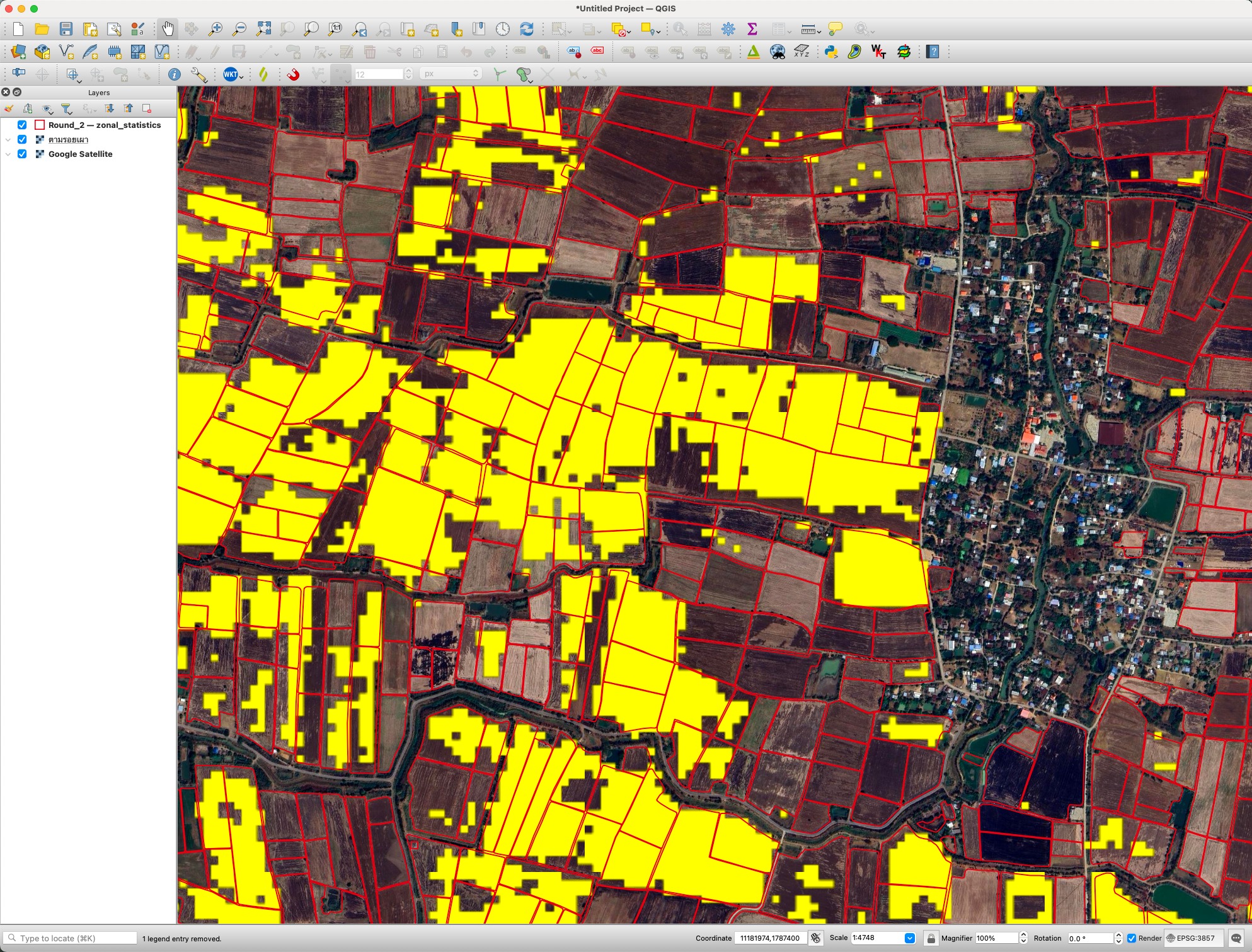
Task: Disable the Render checkbox
Action: click(x=1132, y=938)
